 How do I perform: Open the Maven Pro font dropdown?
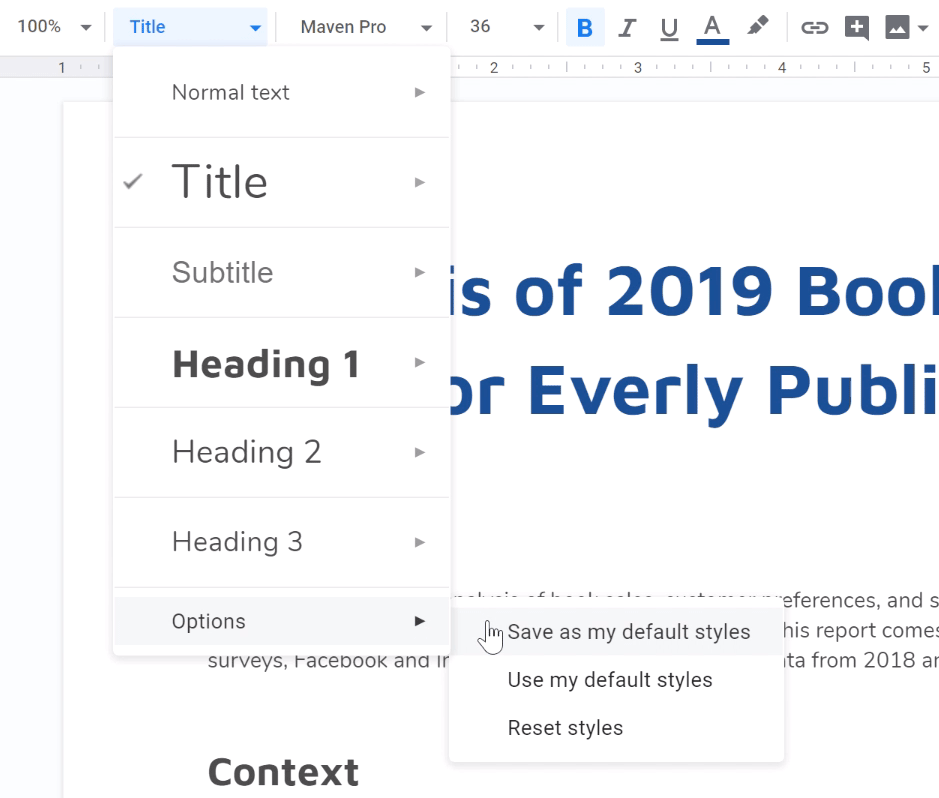click(x=360, y=27)
